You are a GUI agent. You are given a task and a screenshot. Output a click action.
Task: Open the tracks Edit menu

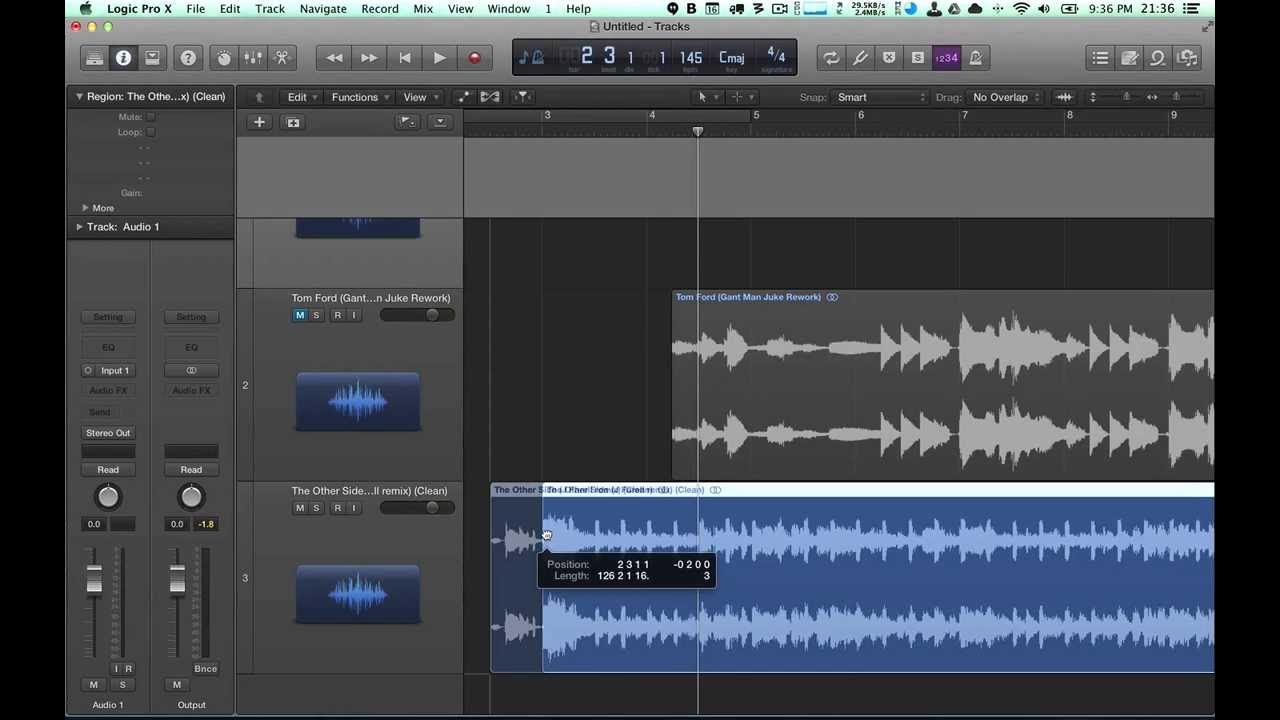click(302, 97)
